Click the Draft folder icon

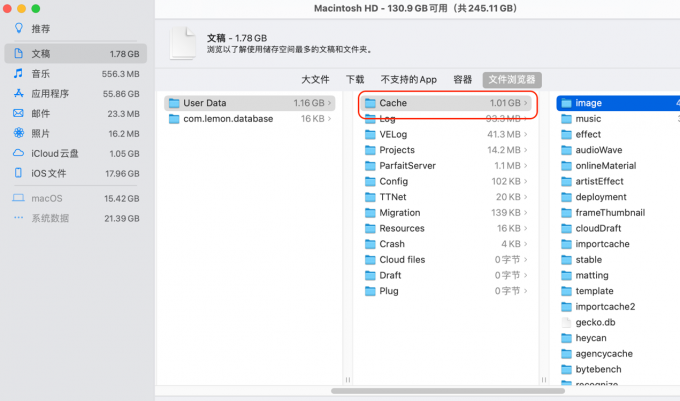pyautogui.click(x=370, y=275)
